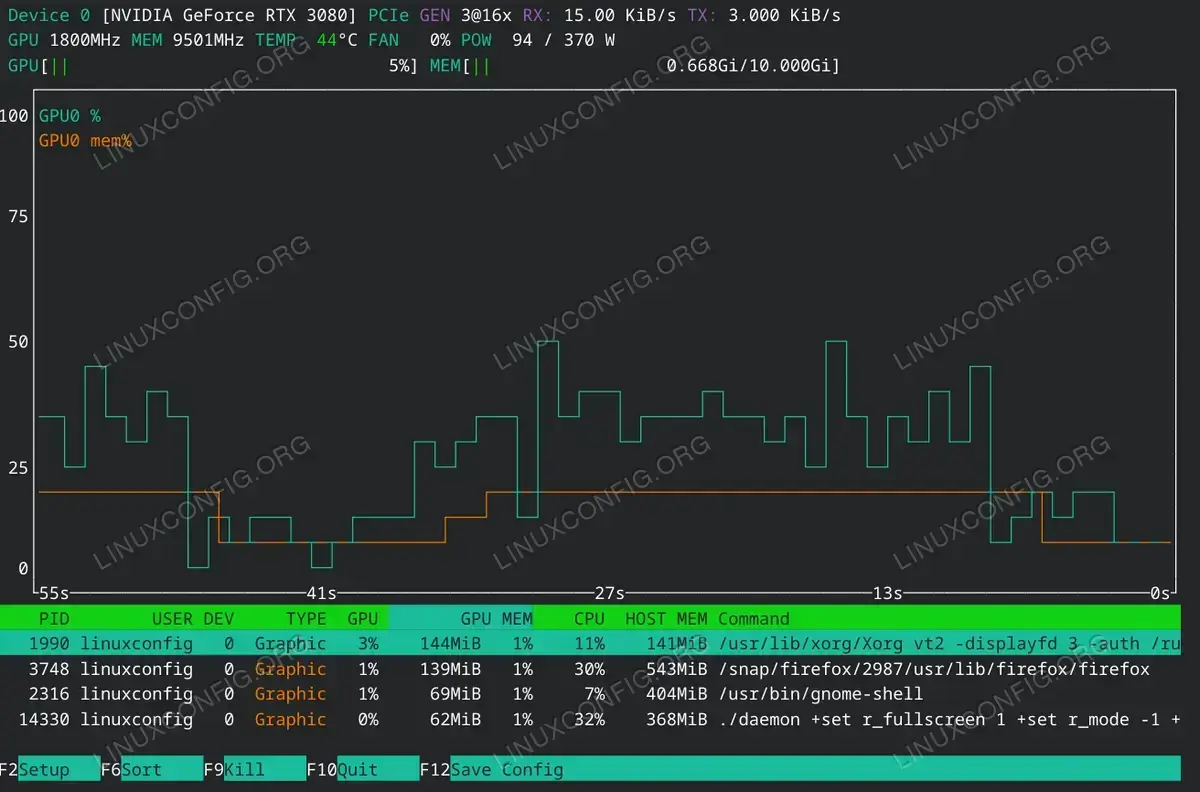
Task: Quit nvtop via F10 Quit
Action: click(362, 769)
